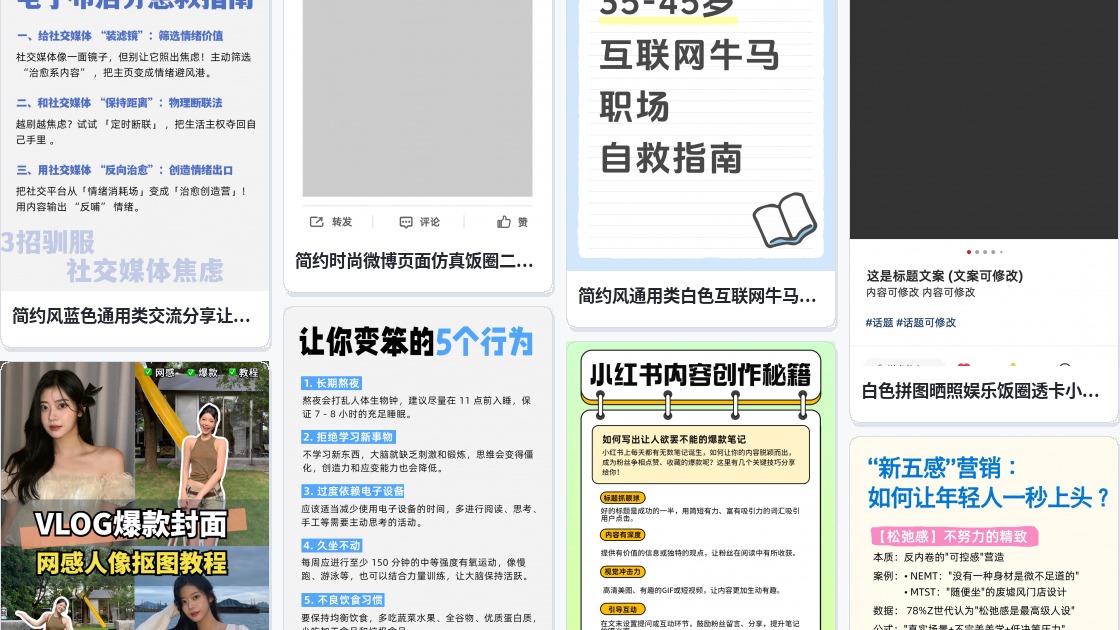Click text 内容可修改 内容可修改
The width and height of the screenshot is (1120, 630).
[x=921, y=293]
